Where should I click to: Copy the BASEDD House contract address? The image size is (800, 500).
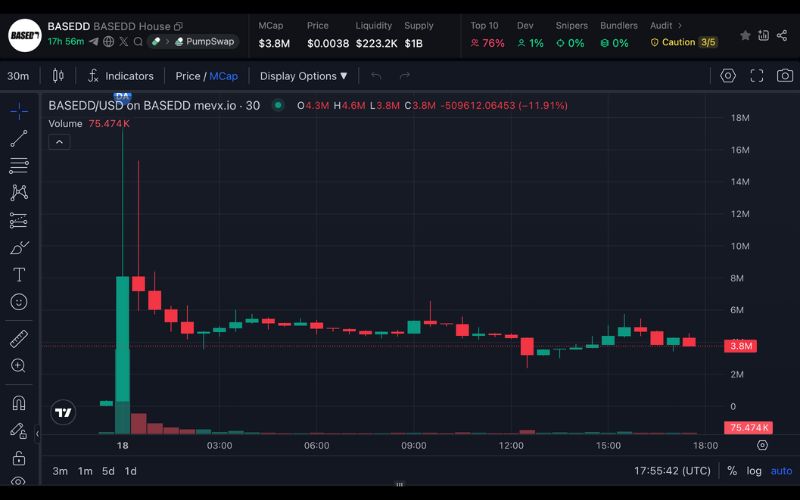(x=178, y=27)
